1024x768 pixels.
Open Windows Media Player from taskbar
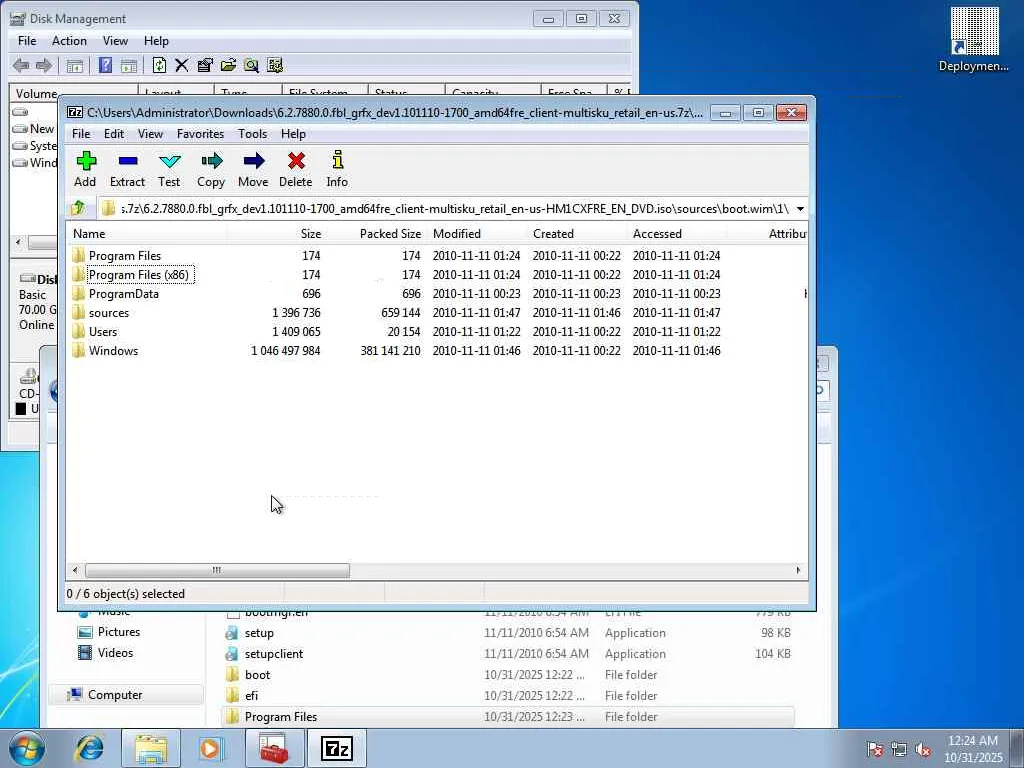210,748
